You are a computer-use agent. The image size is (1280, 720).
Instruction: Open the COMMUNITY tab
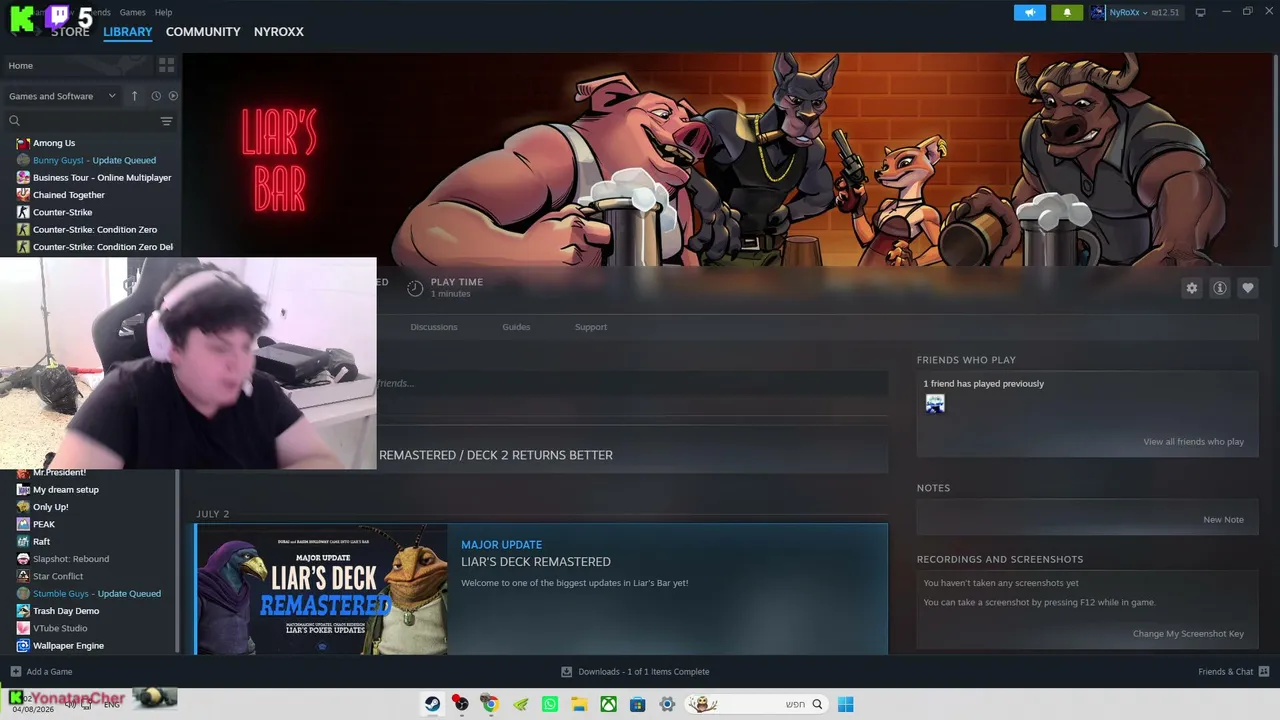coord(203,32)
